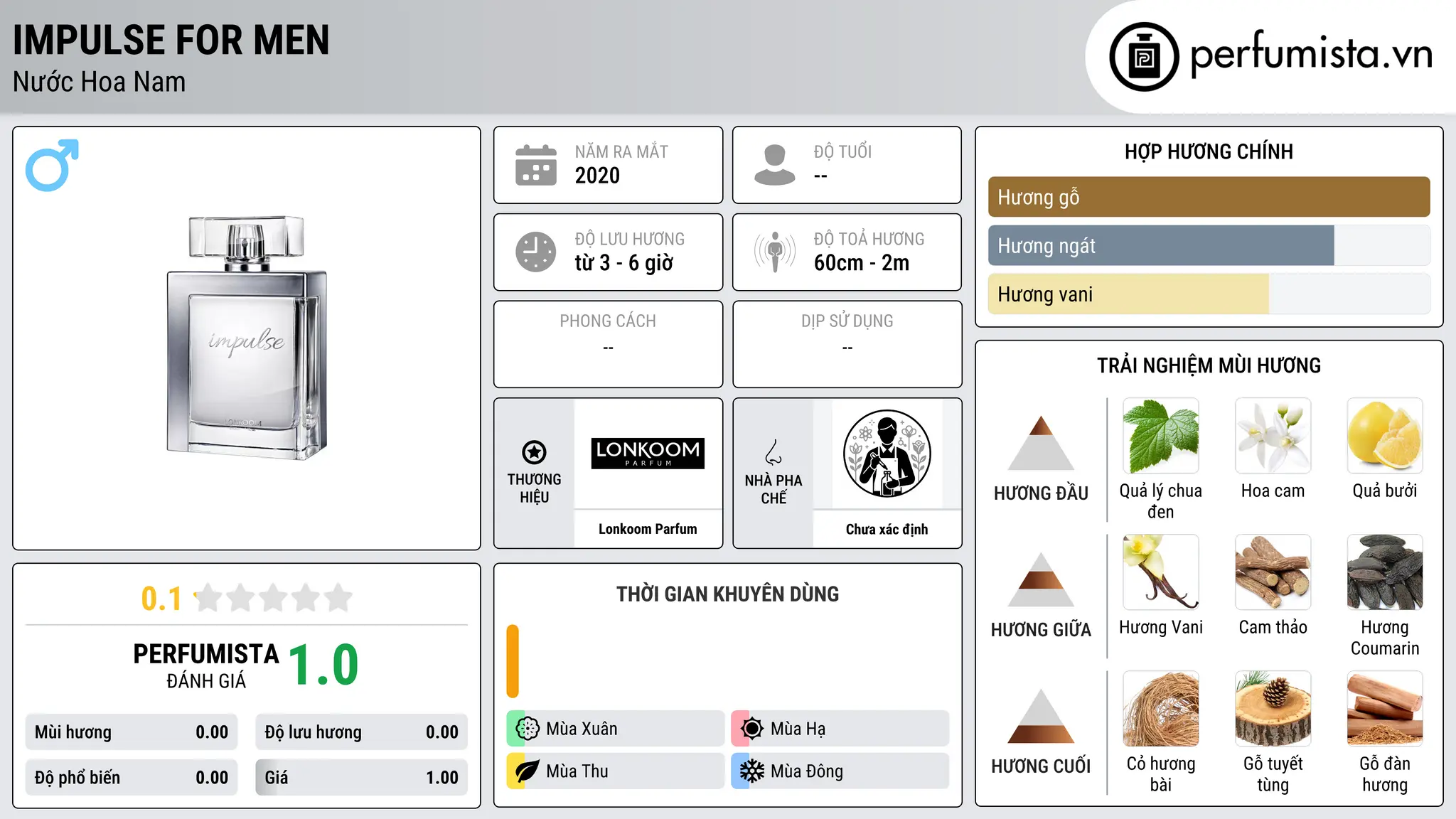1456x819 pixels.
Task: Click the Độ lưu hương 0.00 score row
Action: [x=362, y=732]
